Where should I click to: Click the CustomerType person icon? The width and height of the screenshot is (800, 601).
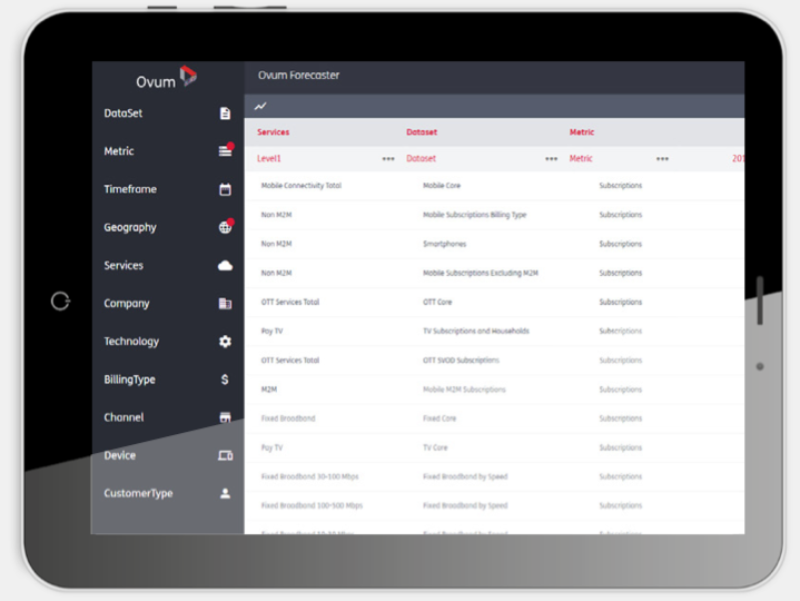tap(225, 493)
